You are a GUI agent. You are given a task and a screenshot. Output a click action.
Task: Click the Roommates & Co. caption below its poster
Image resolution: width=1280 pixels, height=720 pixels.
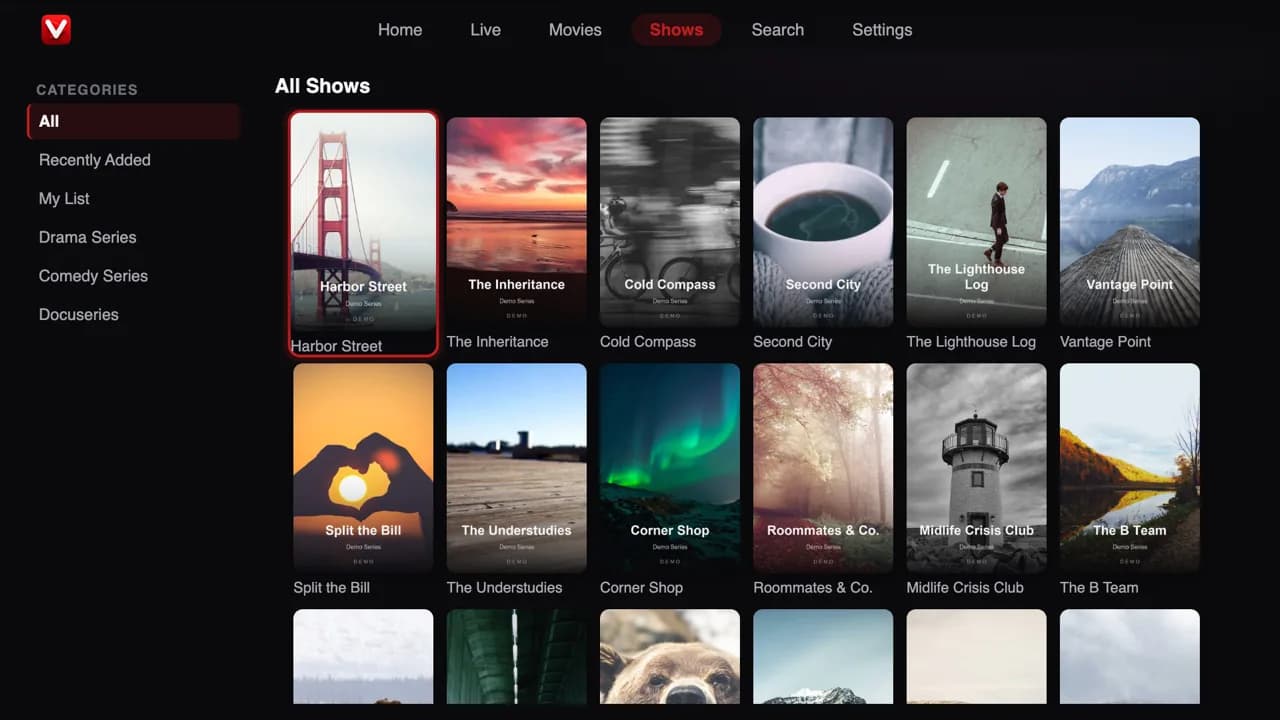pos(813,588)
